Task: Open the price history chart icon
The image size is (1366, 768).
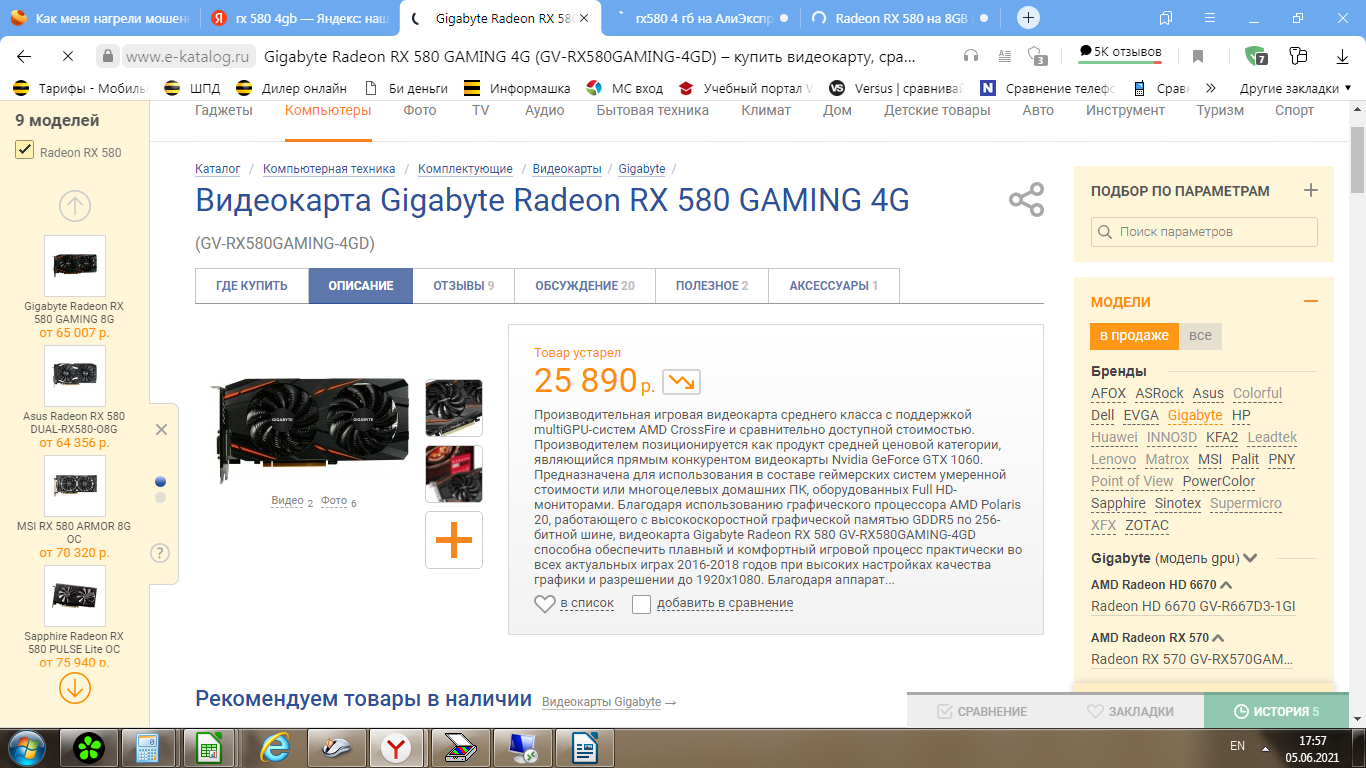Action: (x=681, y=382)
